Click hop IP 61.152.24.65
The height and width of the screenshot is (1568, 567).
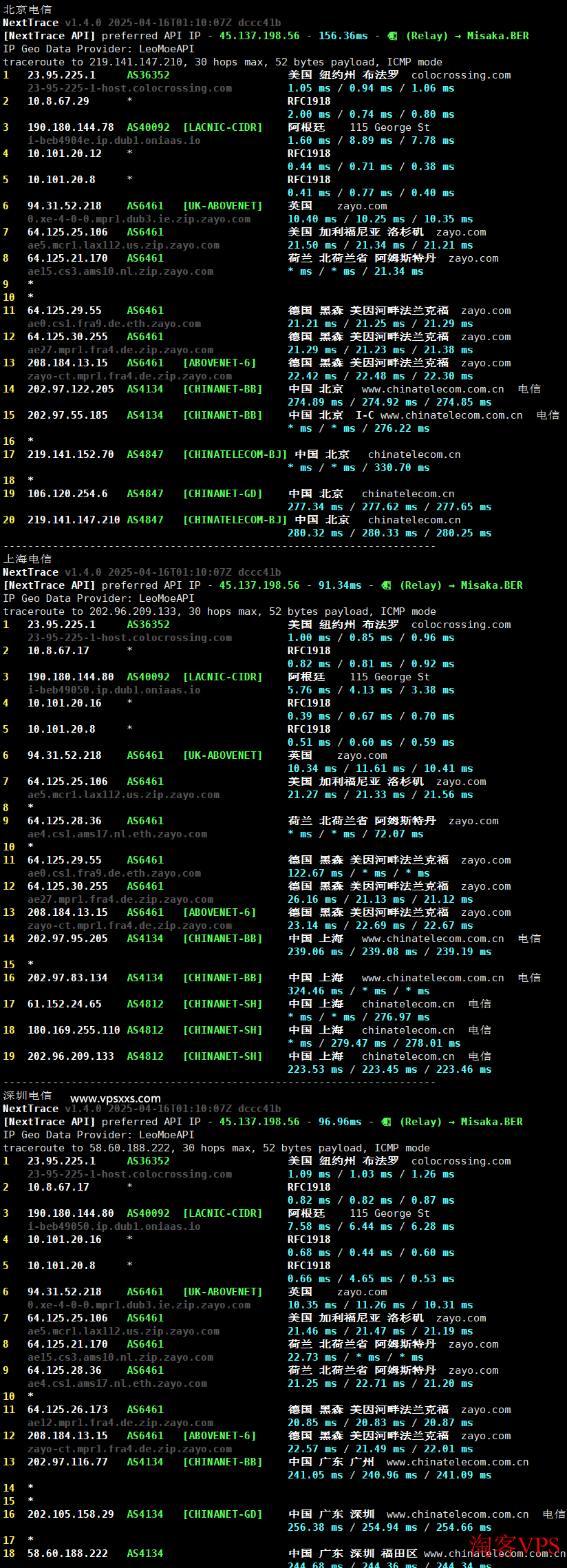point(65,1004)
